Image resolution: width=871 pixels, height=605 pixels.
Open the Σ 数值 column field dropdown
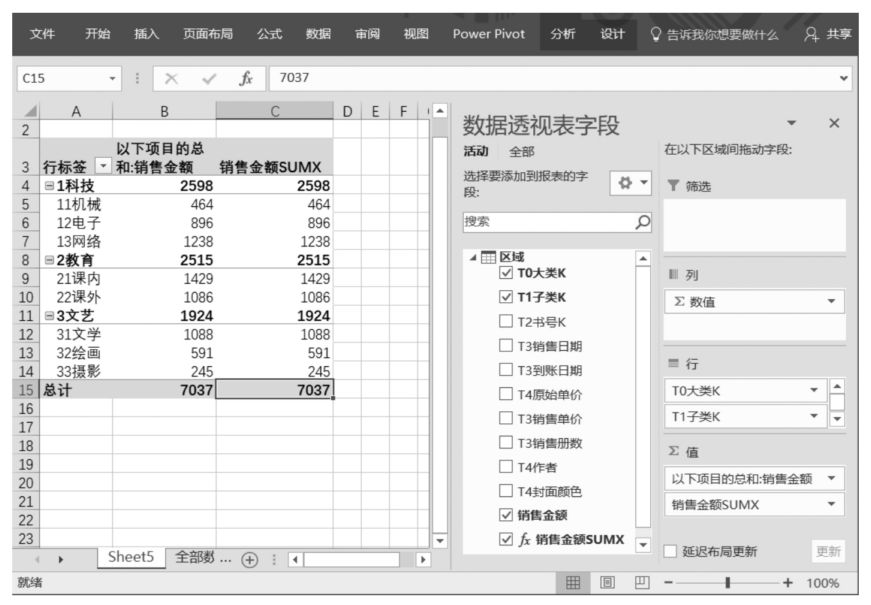click(x=832, y=302)
